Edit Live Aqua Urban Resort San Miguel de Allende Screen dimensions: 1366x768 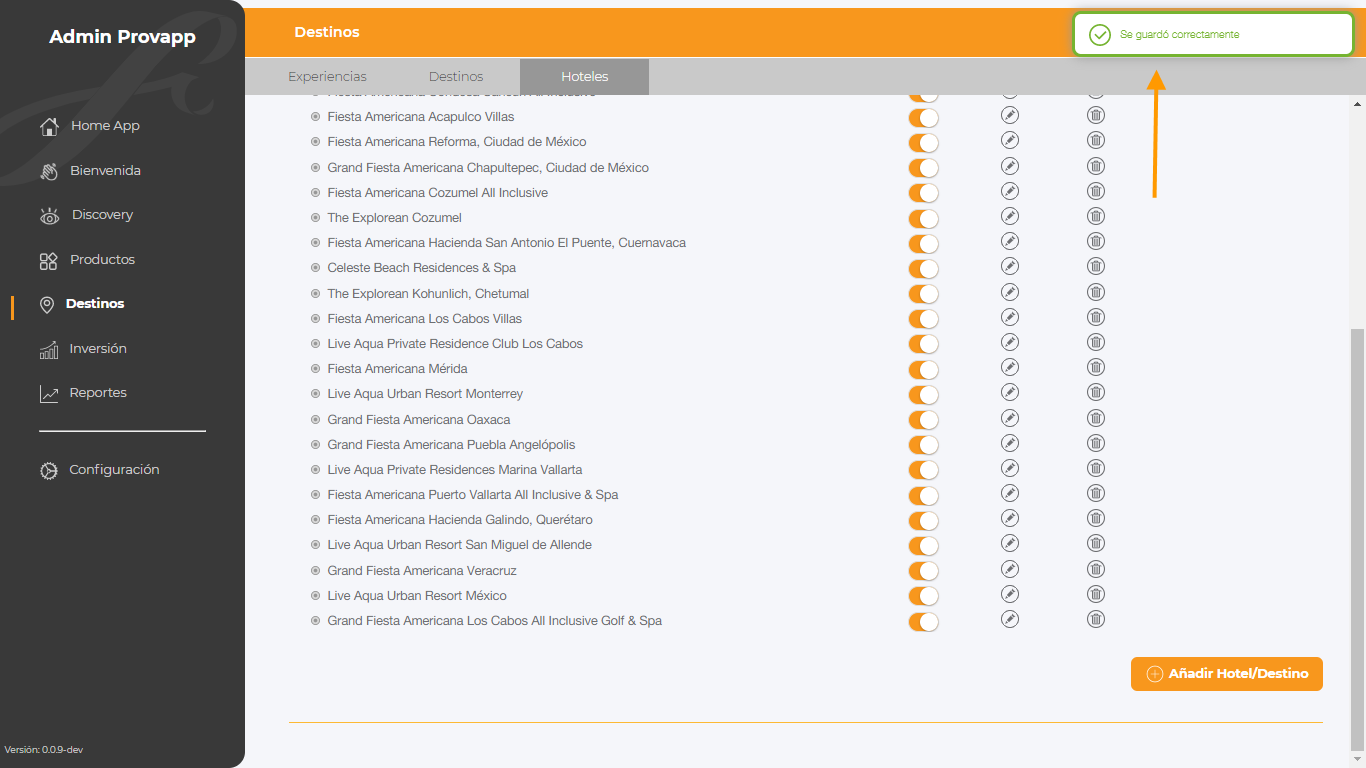[x=1010, y=543]
